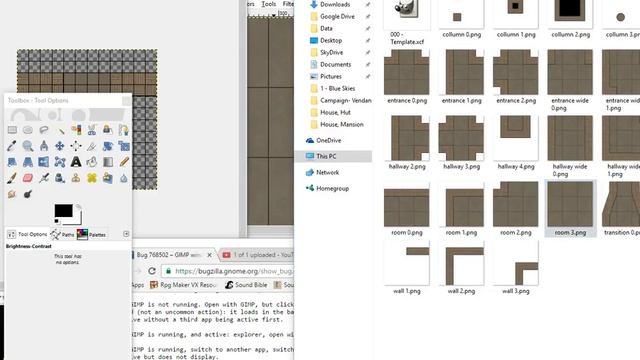Pick the Paintbrush tool

(12, 178)
